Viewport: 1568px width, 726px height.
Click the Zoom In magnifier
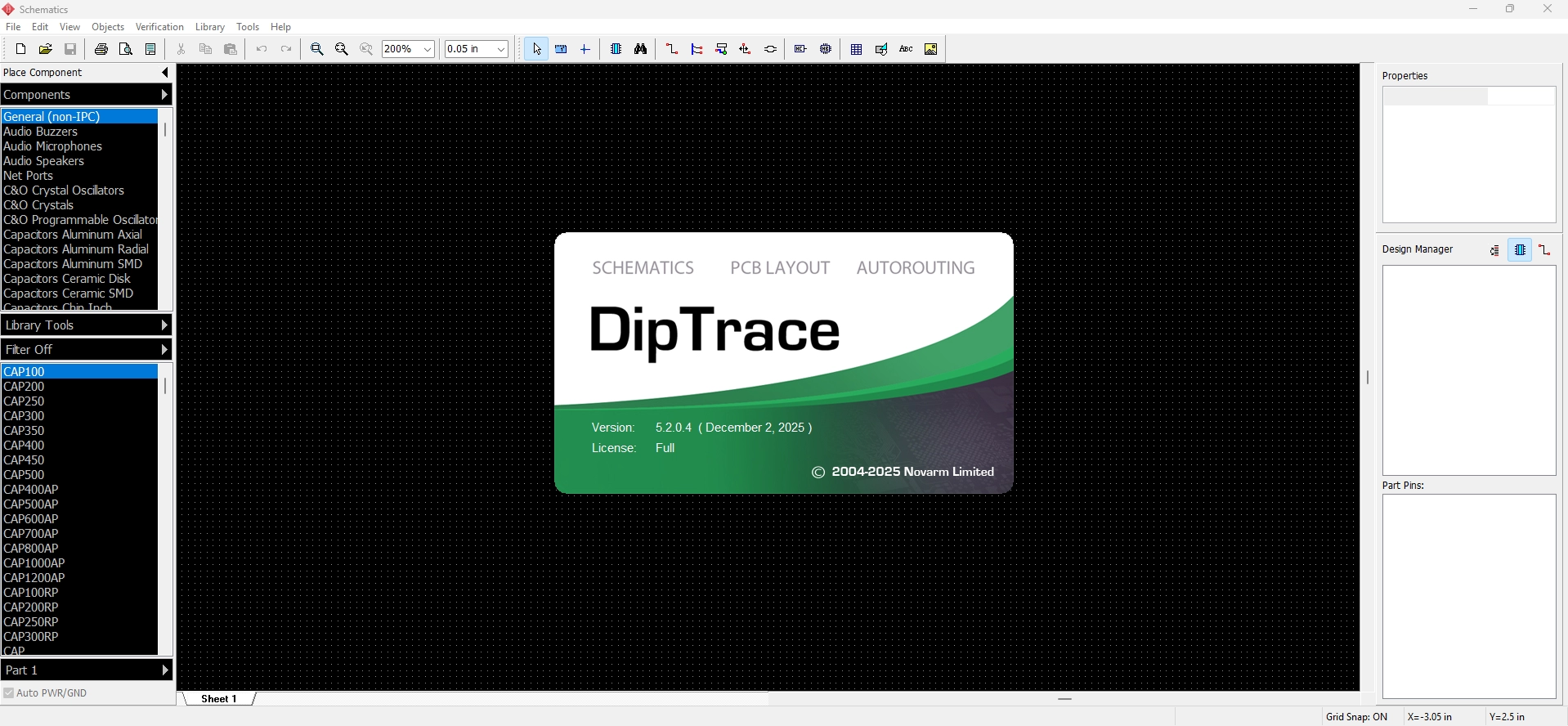click(317, 49)
